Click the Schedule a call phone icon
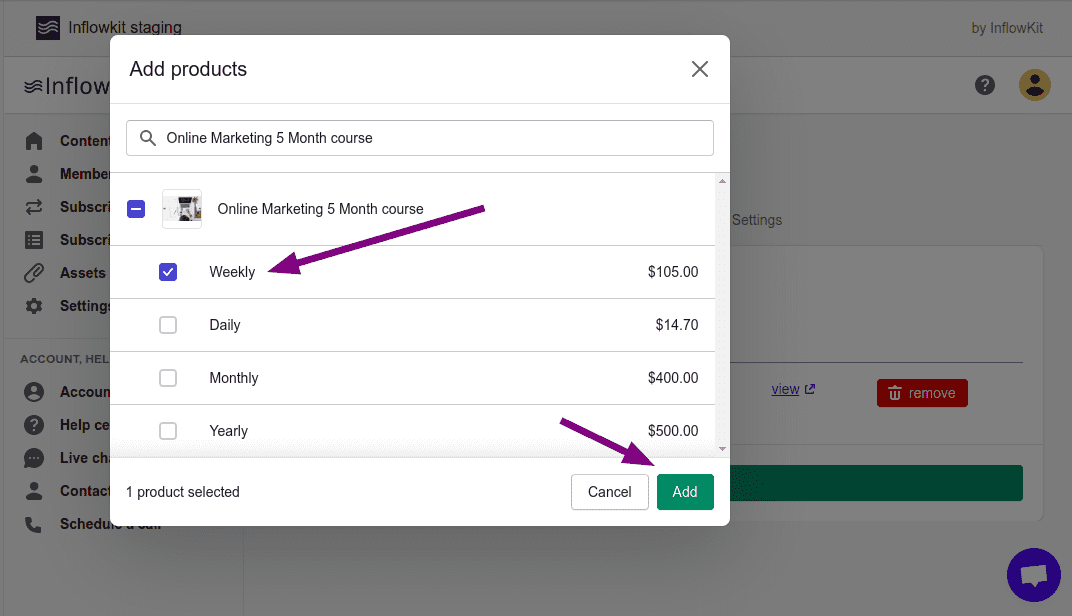This screenshot has width=1072, height=616. tap(34, 524)
